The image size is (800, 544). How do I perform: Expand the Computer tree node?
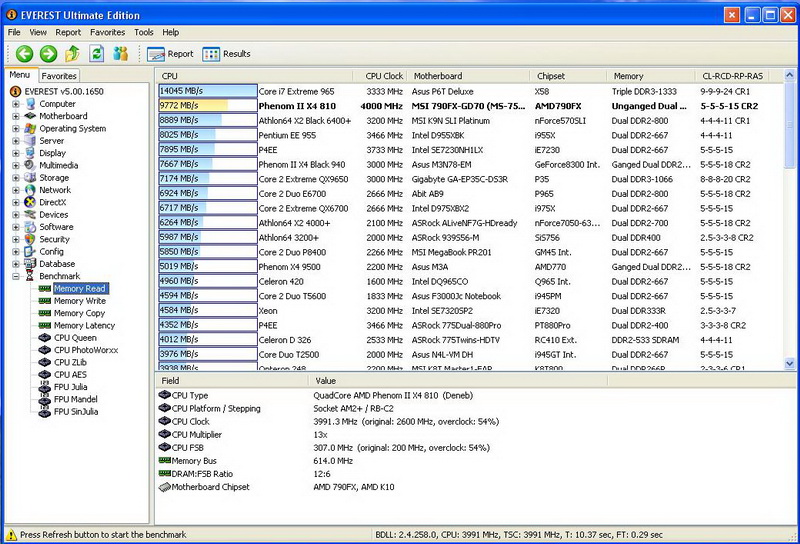16,104
